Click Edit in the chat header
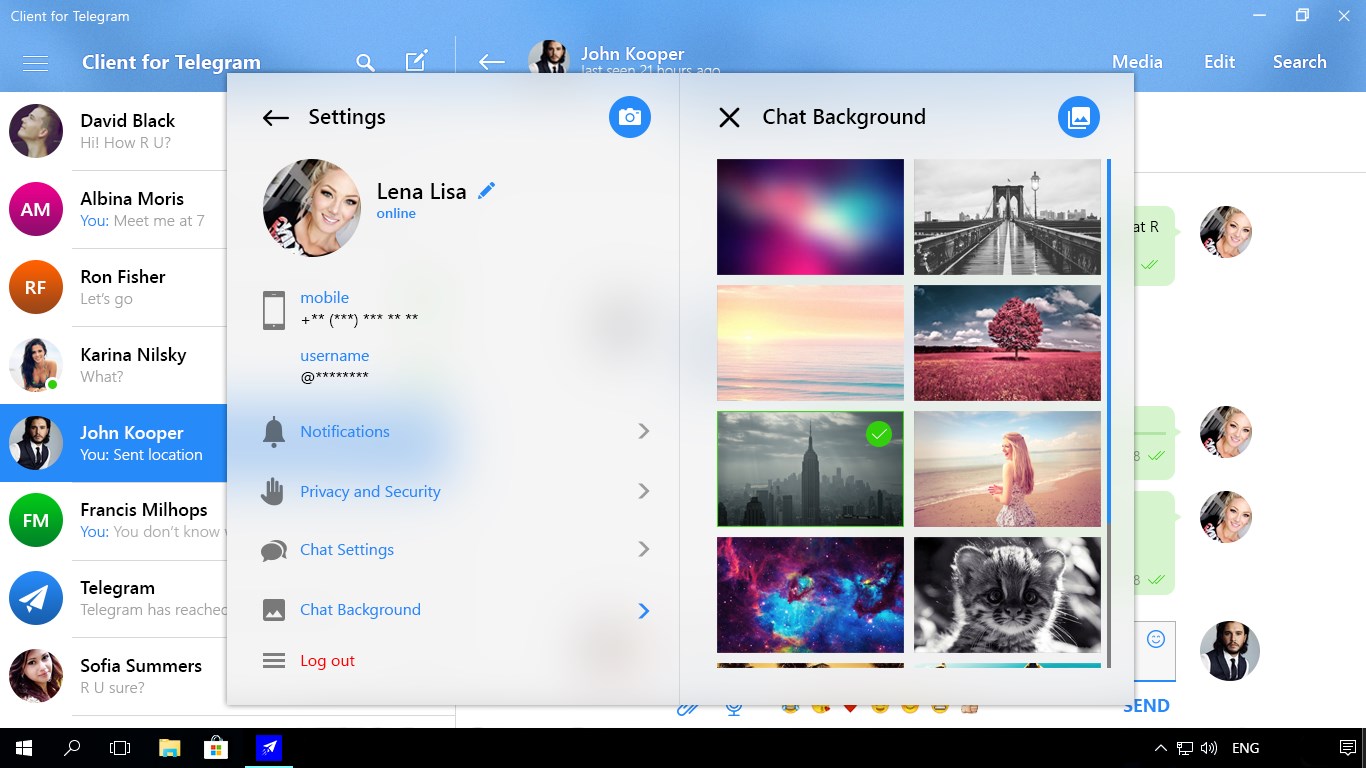Viewport: 1366px width, 768px height. (1219, 62)
